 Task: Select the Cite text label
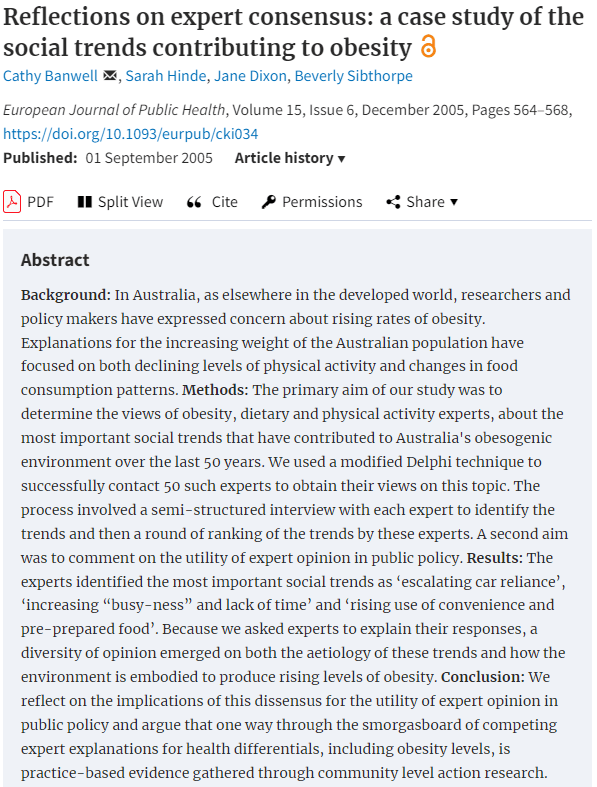(224, 202)
